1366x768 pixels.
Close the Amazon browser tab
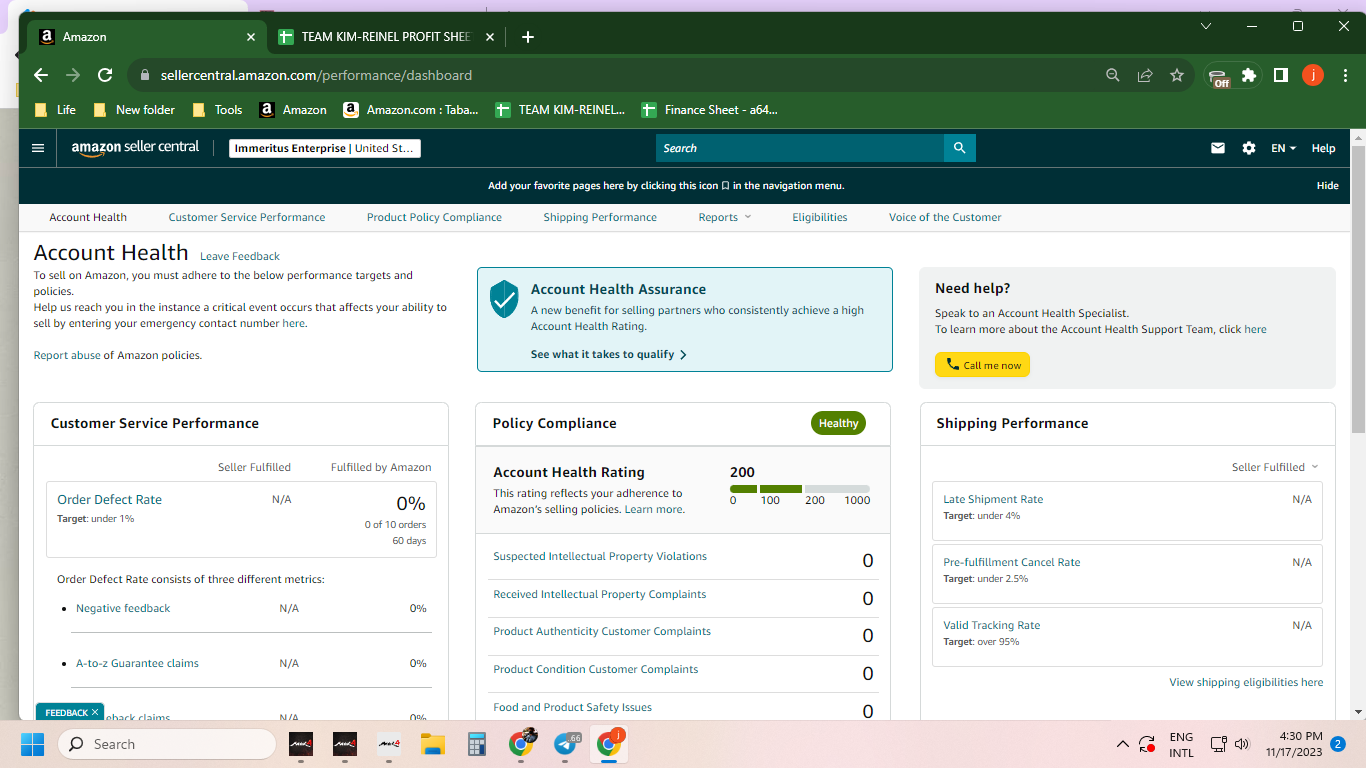coord(251,37)
